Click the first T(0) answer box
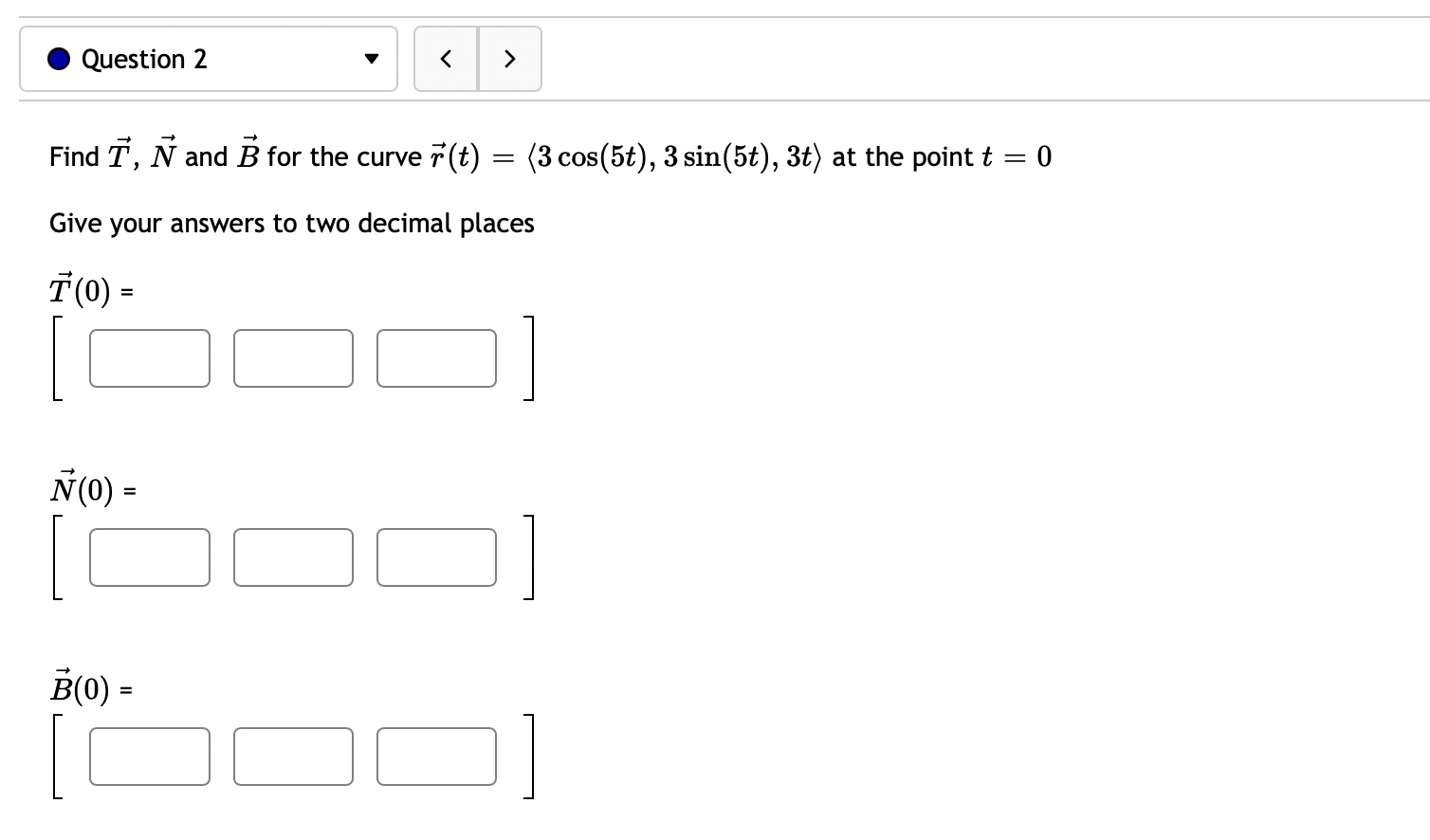The width and height of the screenshot is (1430, 840). tap(149, 358)
